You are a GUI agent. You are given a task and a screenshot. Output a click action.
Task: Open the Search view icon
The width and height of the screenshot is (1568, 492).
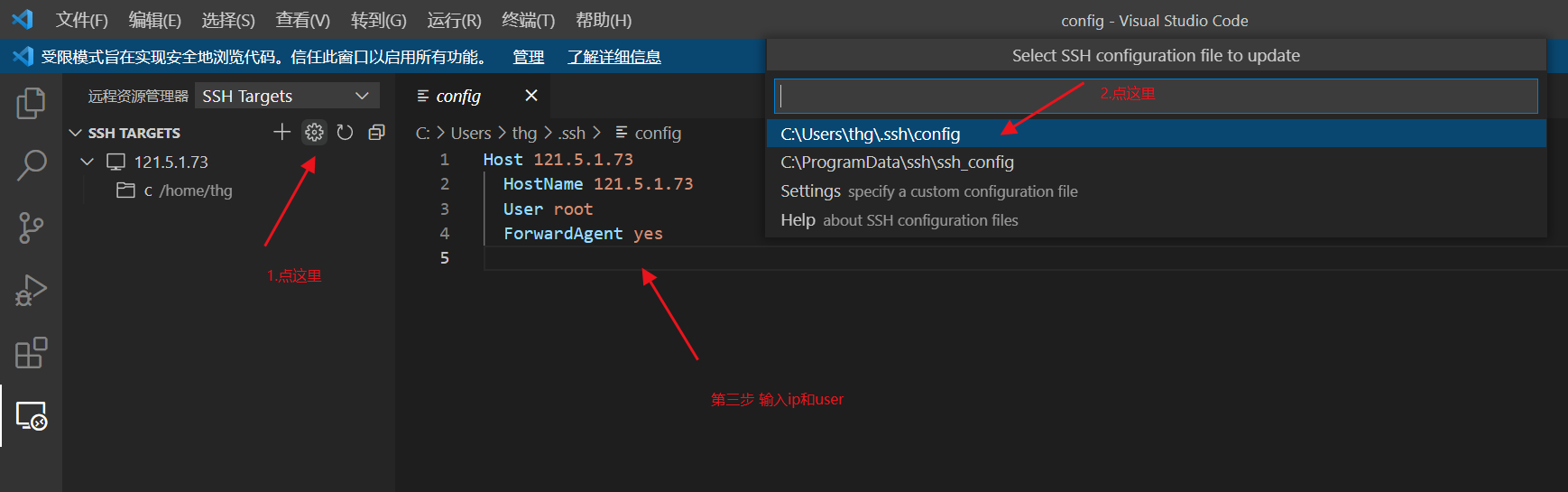[31, 165]
